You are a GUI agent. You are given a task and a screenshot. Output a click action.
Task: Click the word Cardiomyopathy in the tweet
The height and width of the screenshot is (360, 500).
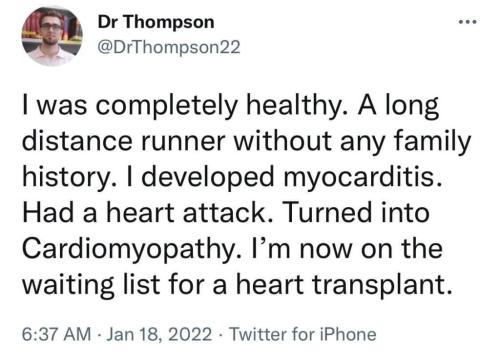pos(130,250)
